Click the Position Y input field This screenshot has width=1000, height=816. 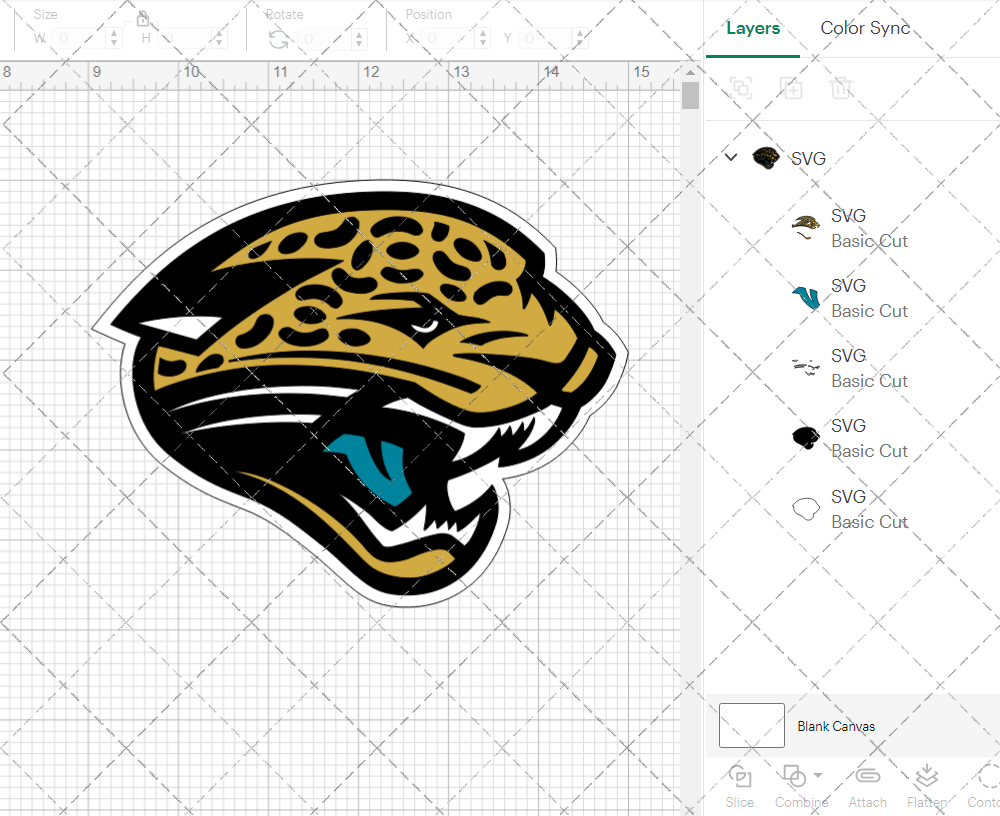click(546, 38)
